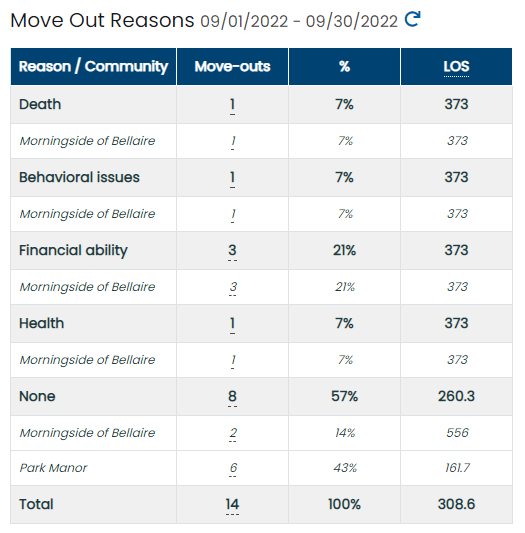Viewport: 525px width, 533px height.
Task: Click the Financial ability move-outs number 3
Action: 232,251
